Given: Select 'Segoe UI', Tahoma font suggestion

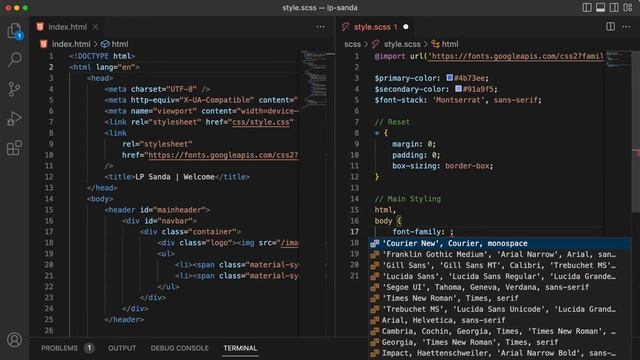Looking at the screenshot, I should tap(500, 287).
